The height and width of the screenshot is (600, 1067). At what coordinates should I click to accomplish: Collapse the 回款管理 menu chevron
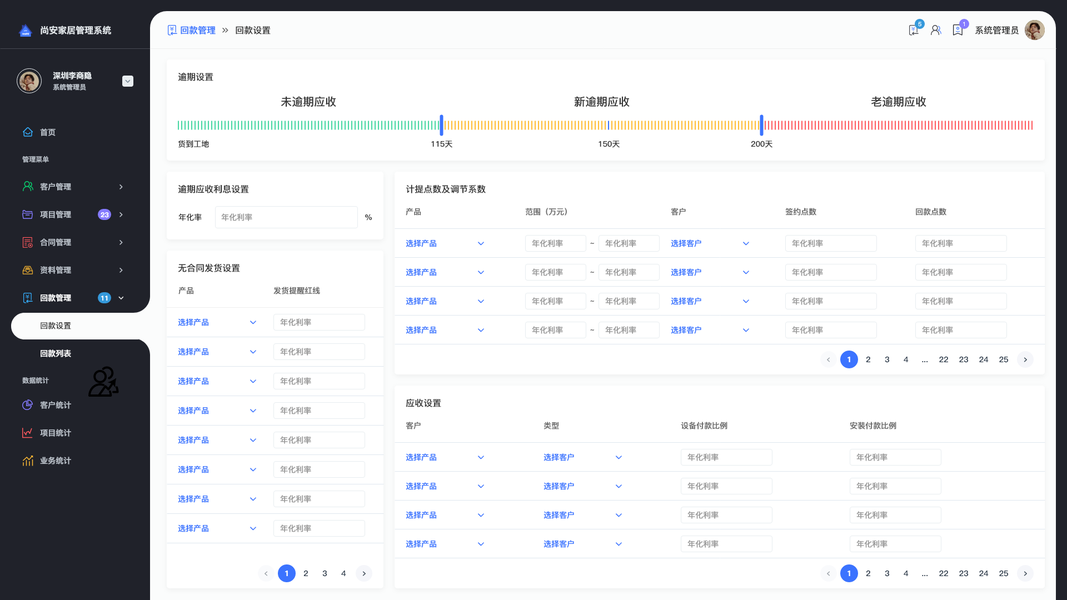(x=121, y=298)
